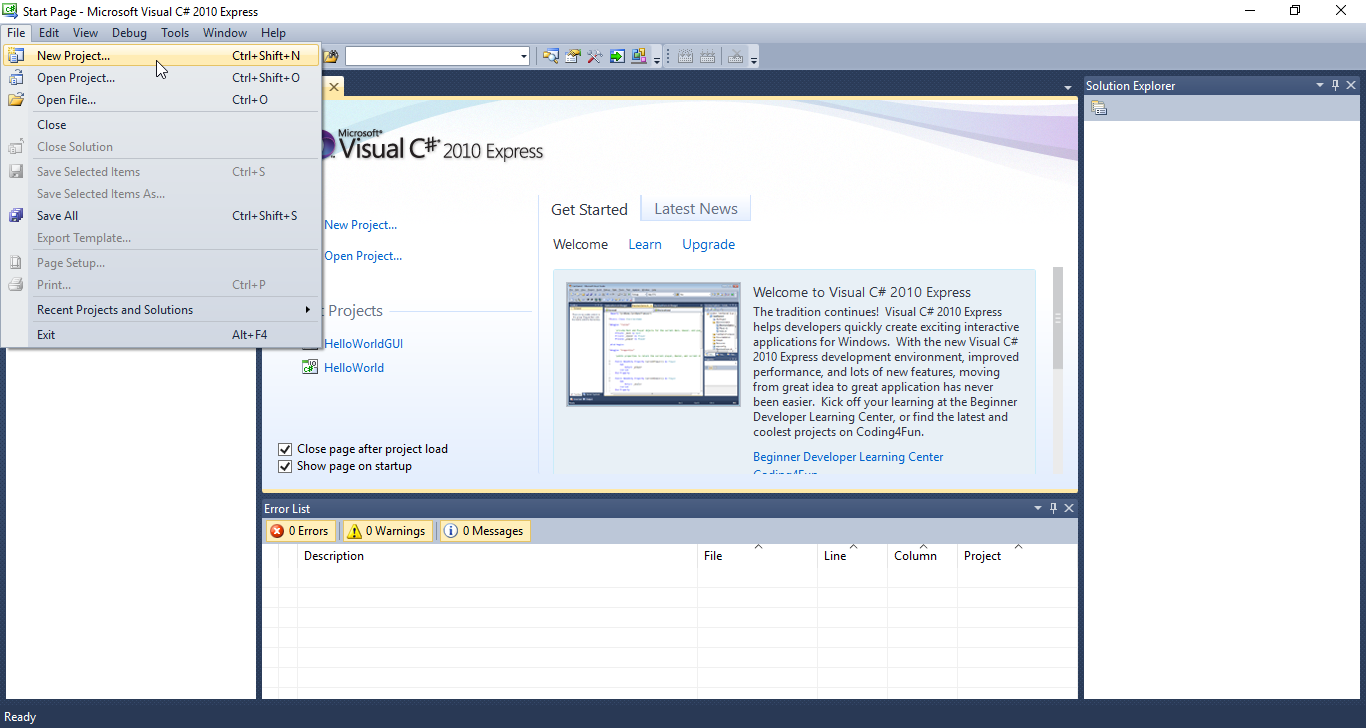Click the Visual C# app icon in title bar
1366x728 pixels.
pyautogui.click(x=11, y=11)
